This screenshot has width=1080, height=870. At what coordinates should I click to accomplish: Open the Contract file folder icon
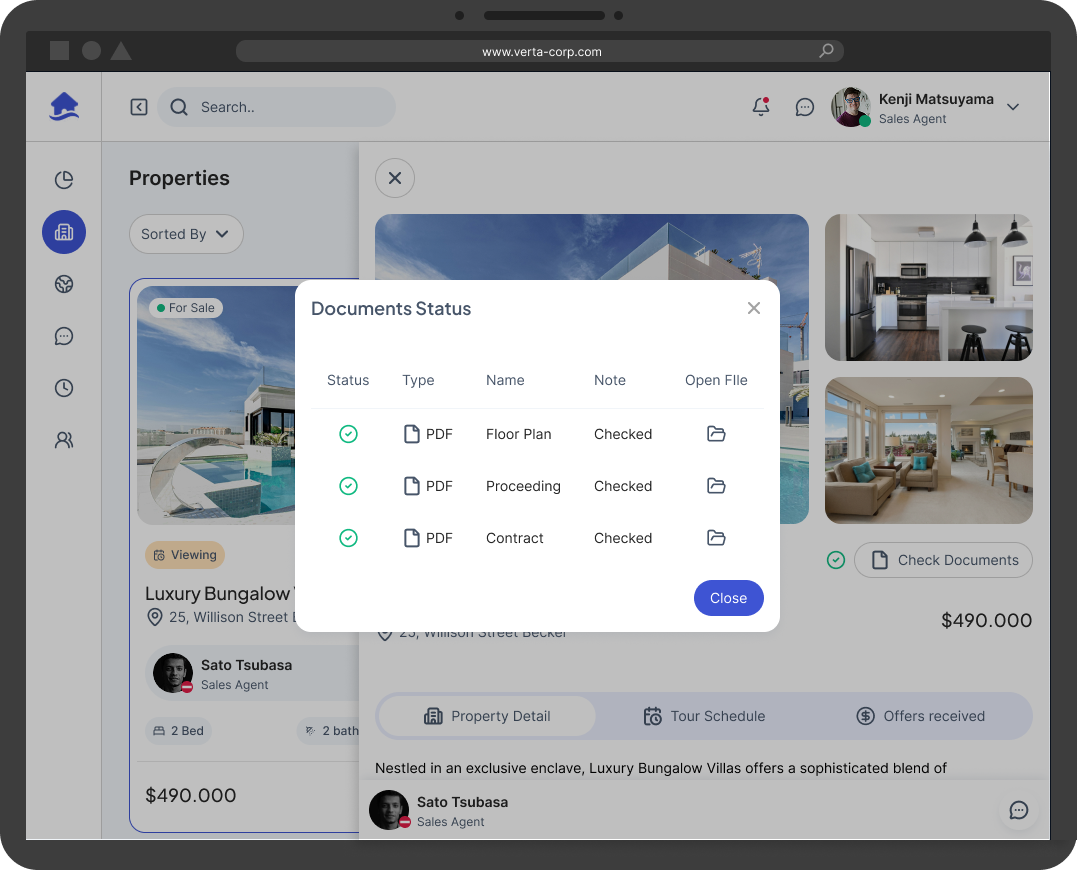716,538
